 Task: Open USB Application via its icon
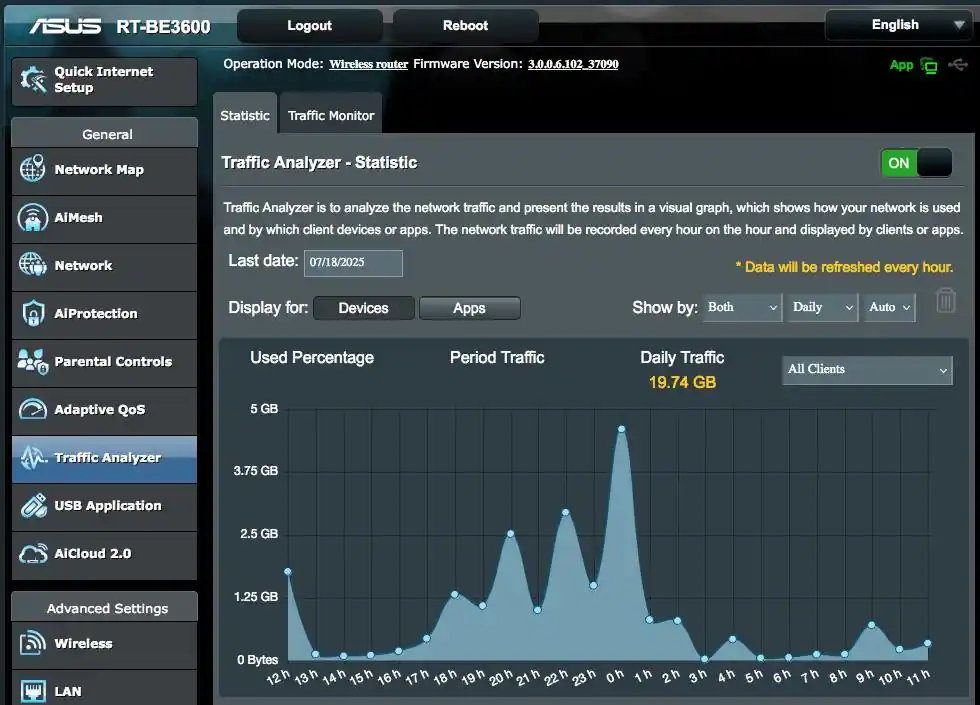point(33,506)
